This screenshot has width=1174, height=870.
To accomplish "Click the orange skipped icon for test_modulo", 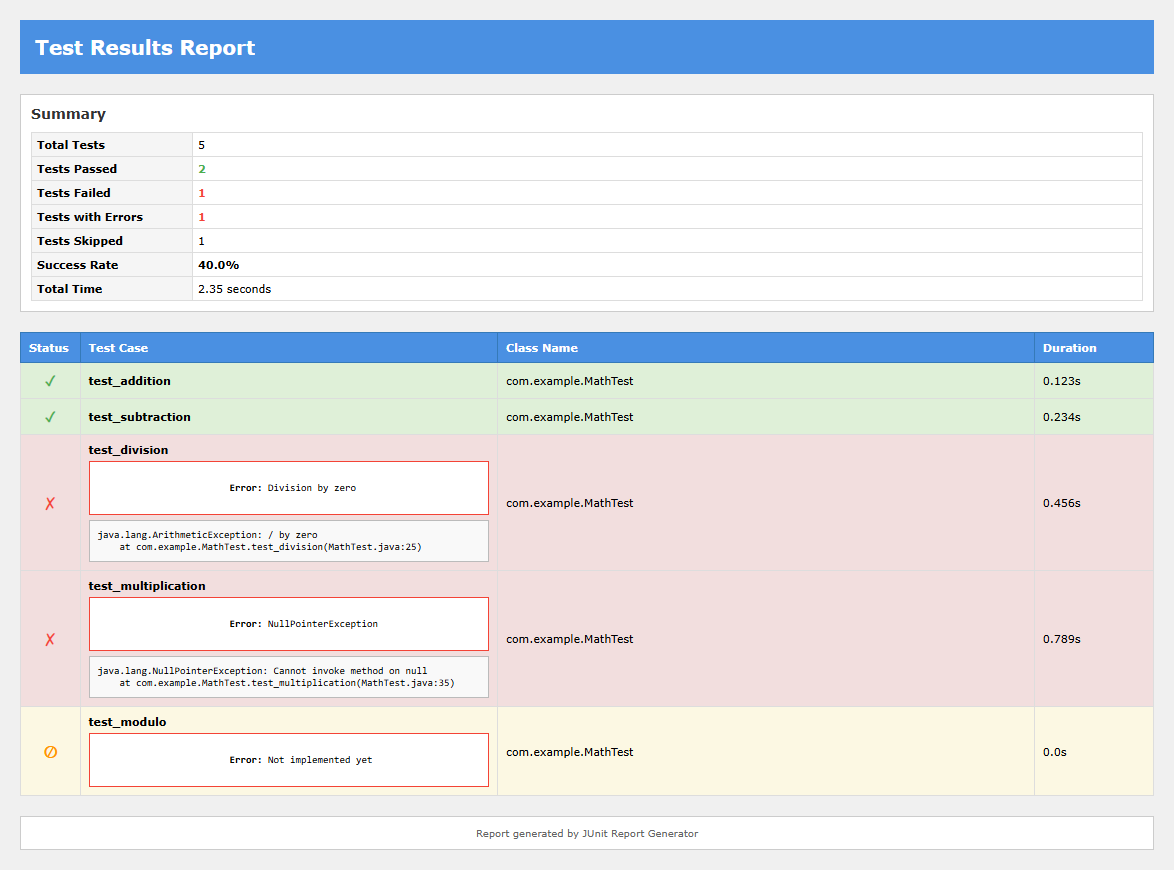I will 50,752.
